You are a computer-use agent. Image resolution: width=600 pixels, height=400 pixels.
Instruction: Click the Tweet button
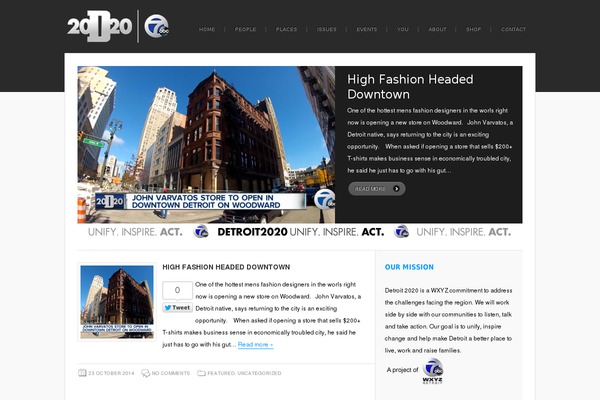pos(177,308)
